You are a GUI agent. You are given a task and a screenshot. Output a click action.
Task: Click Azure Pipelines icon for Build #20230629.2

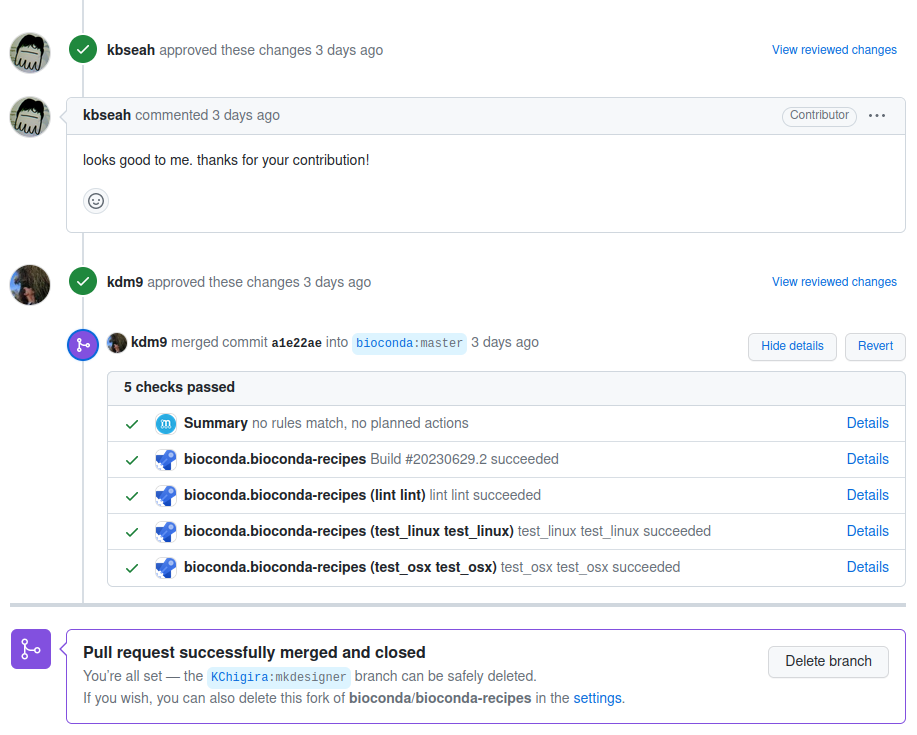pyautogui.click(x=166, y=460)
